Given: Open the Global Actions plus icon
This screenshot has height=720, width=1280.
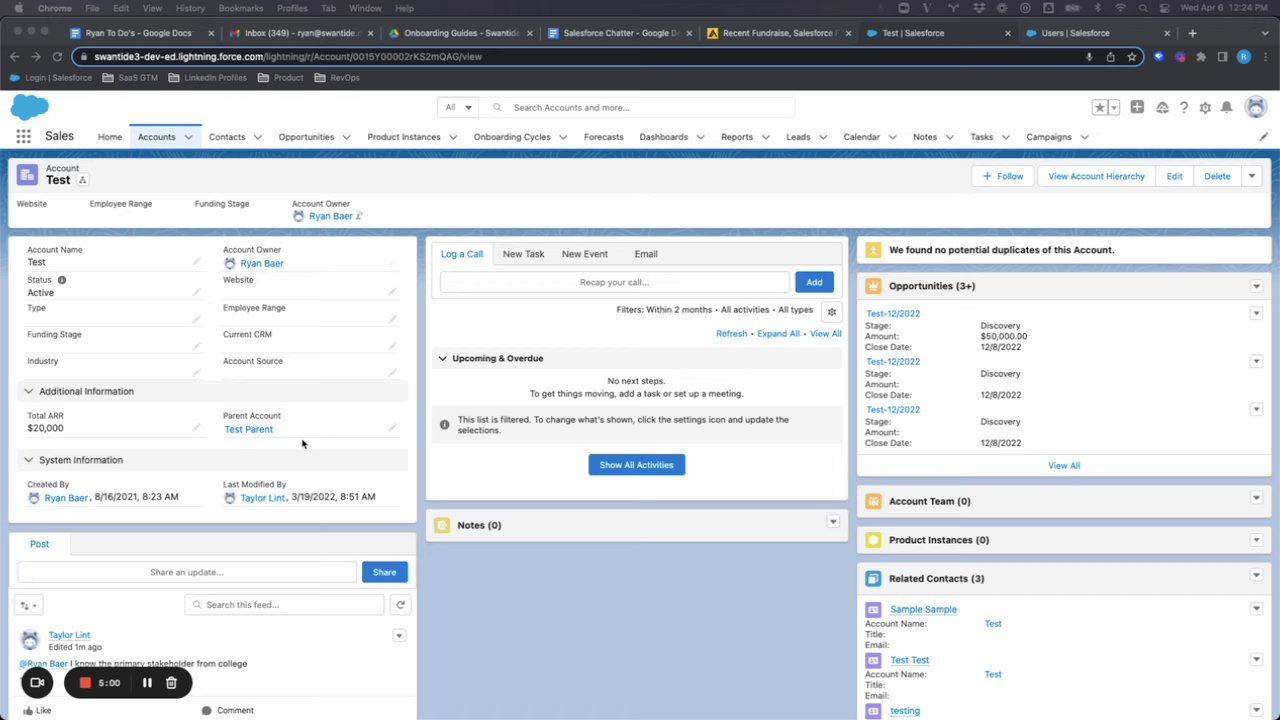Looking at the screenshot, I should (x=1137, y=107).
